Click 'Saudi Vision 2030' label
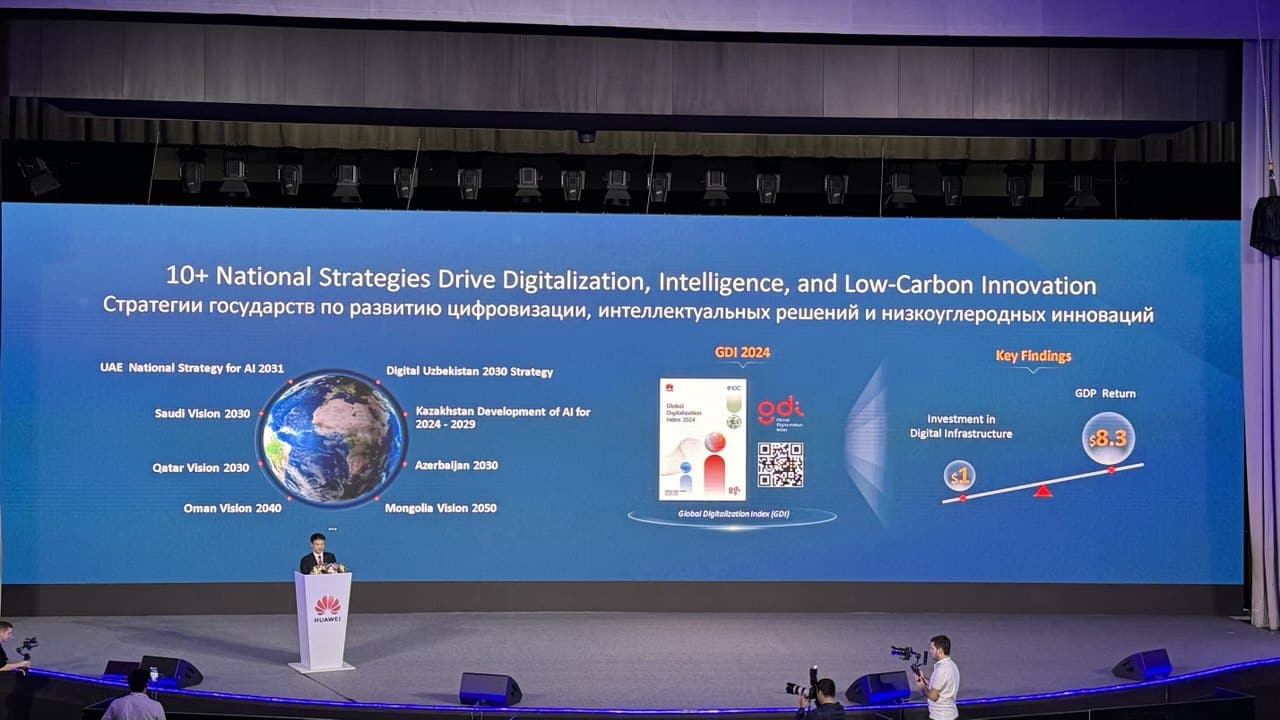1280x720 pixels. click(202, 413)
